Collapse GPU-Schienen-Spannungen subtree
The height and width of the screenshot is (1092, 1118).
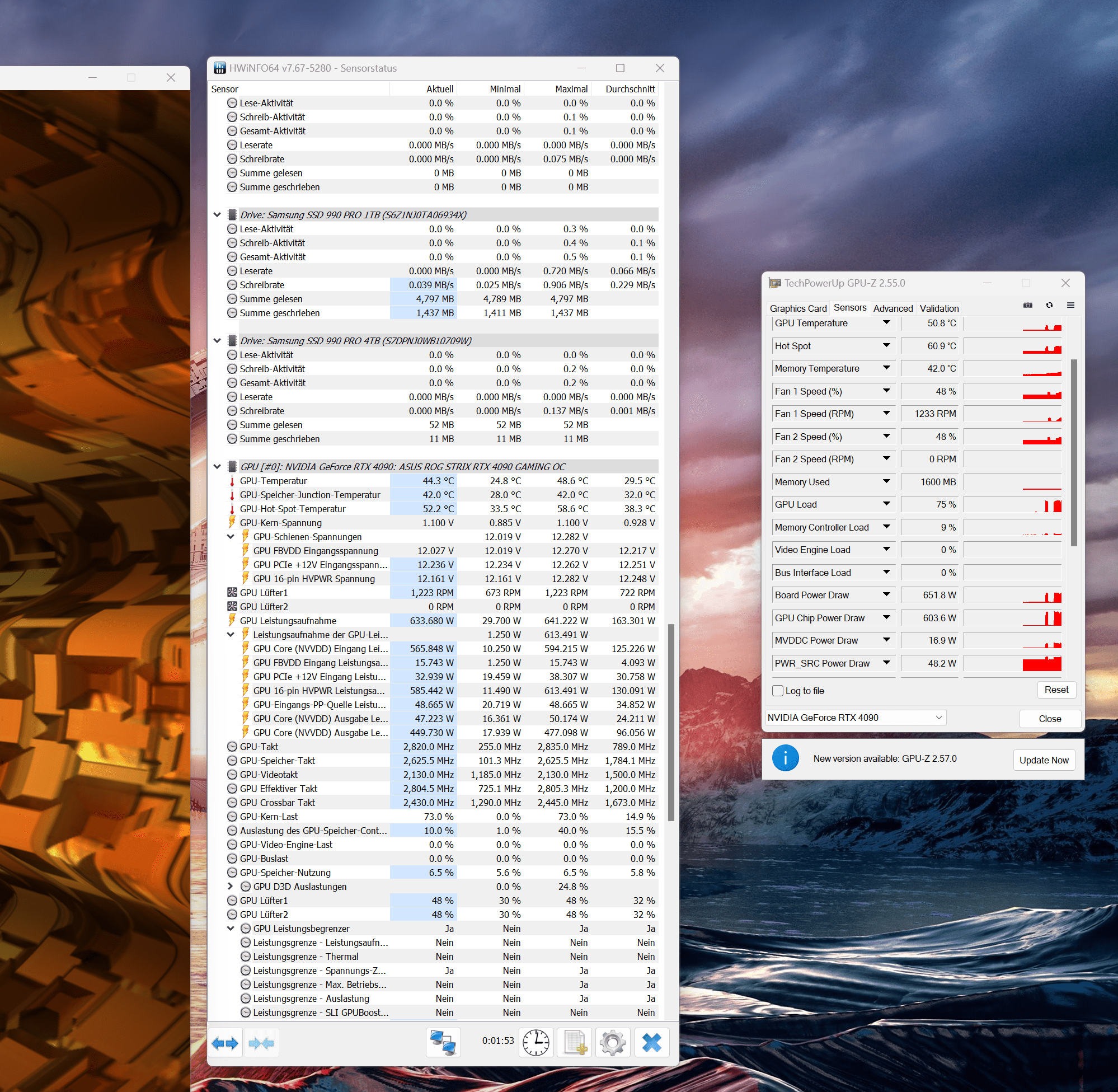231,537
